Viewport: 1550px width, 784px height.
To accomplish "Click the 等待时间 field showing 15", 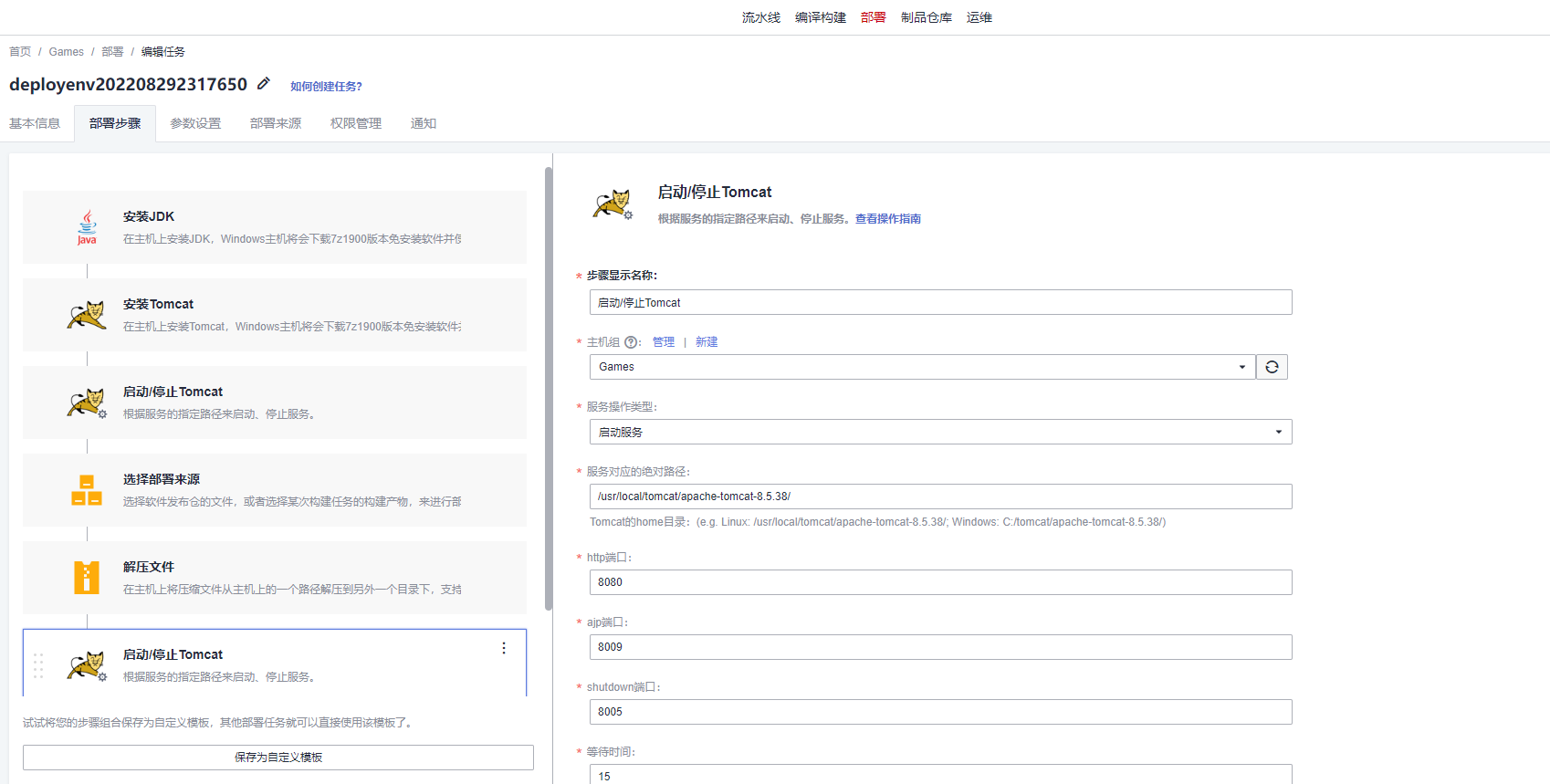I will click(941, 774).
